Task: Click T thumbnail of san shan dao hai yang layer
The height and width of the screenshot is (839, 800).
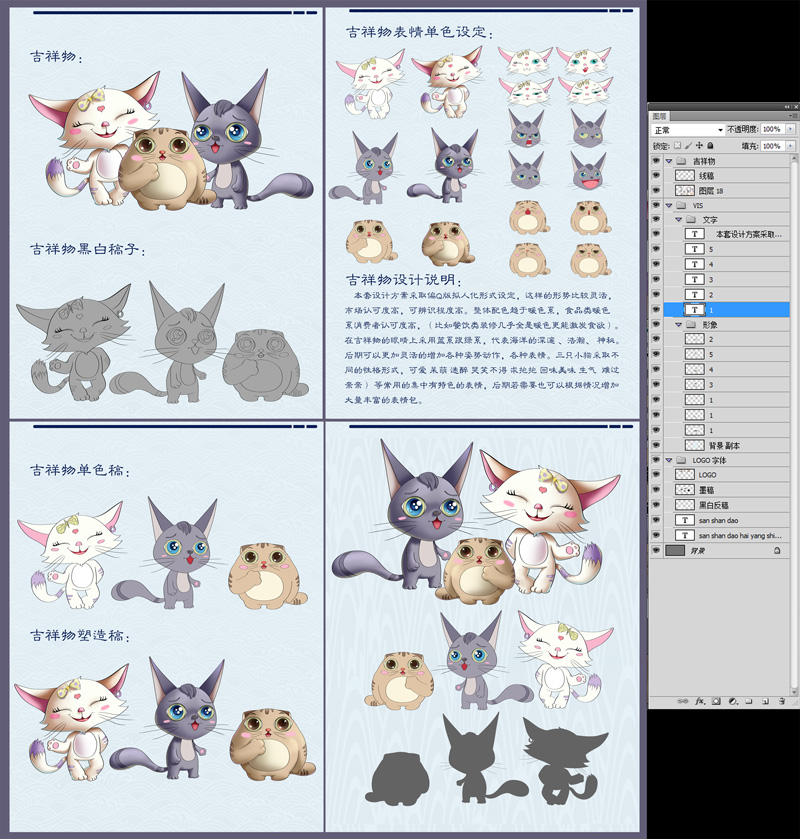Action: pyautogui.click(x=685, y=535)
